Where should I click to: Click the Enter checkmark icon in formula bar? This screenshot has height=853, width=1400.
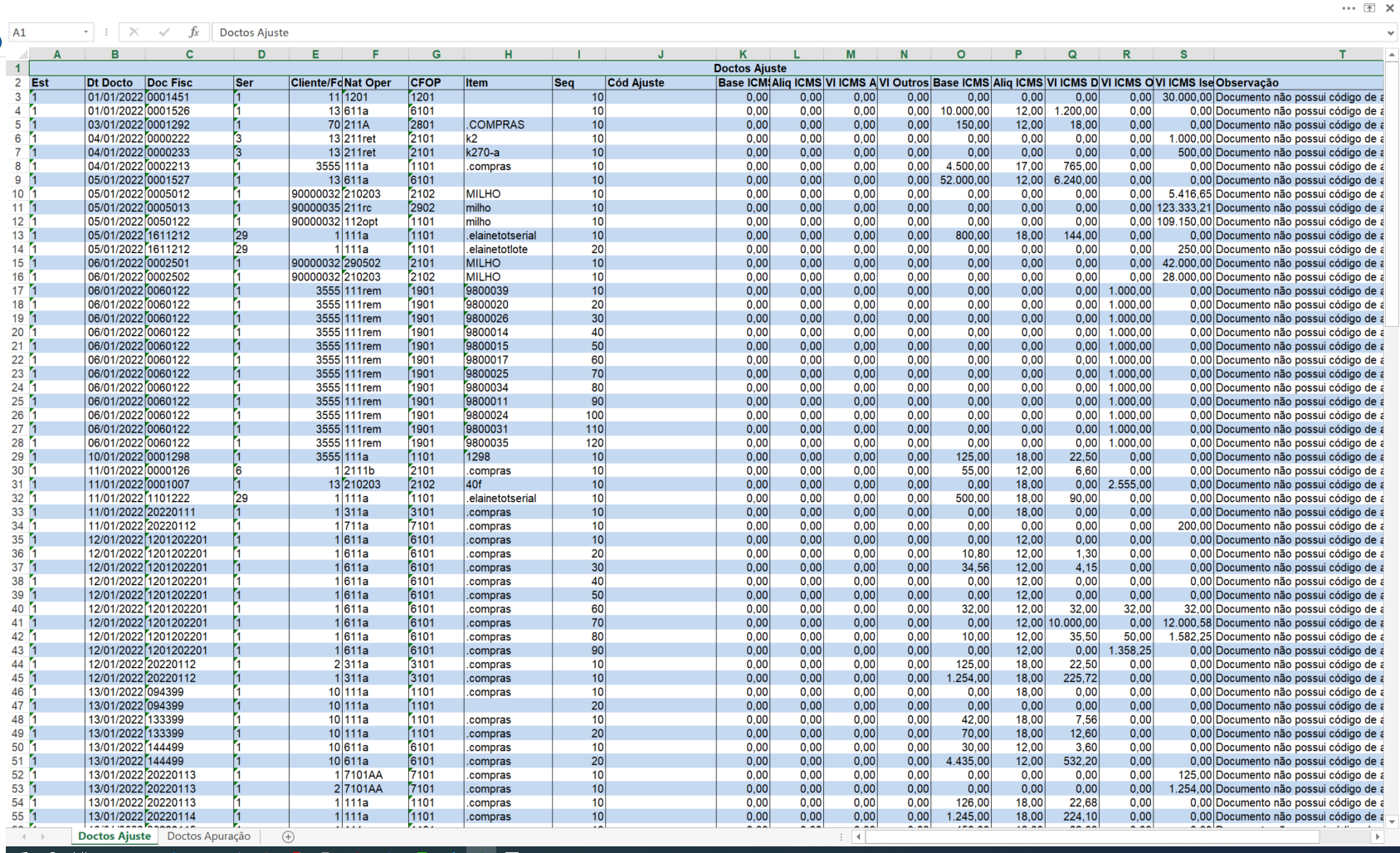(164, 32)
